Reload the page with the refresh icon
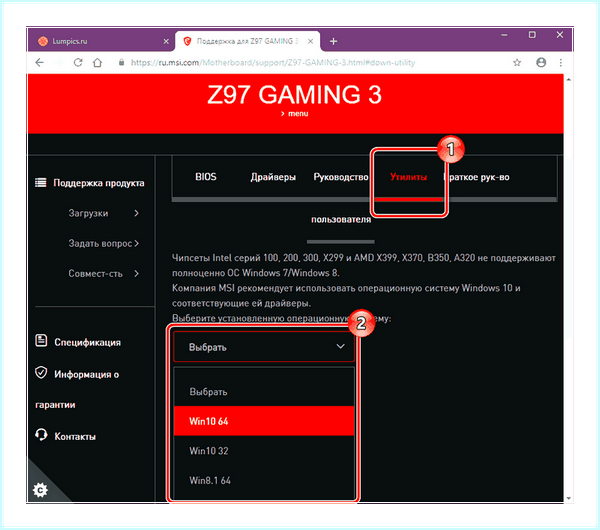 (x=78, y=62)
